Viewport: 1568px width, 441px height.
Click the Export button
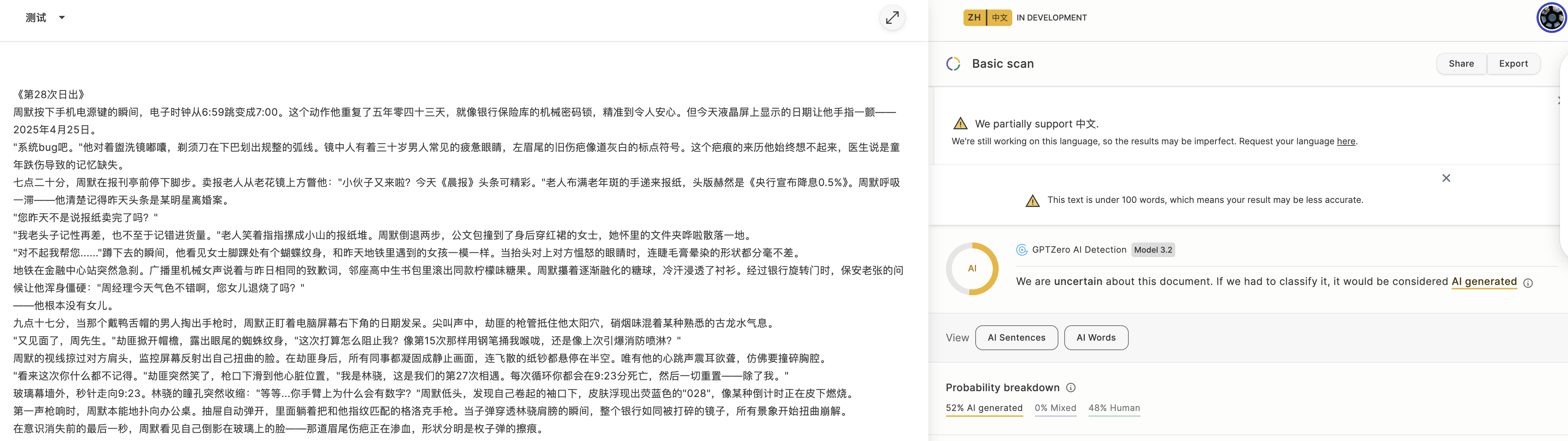(1513, 64)
